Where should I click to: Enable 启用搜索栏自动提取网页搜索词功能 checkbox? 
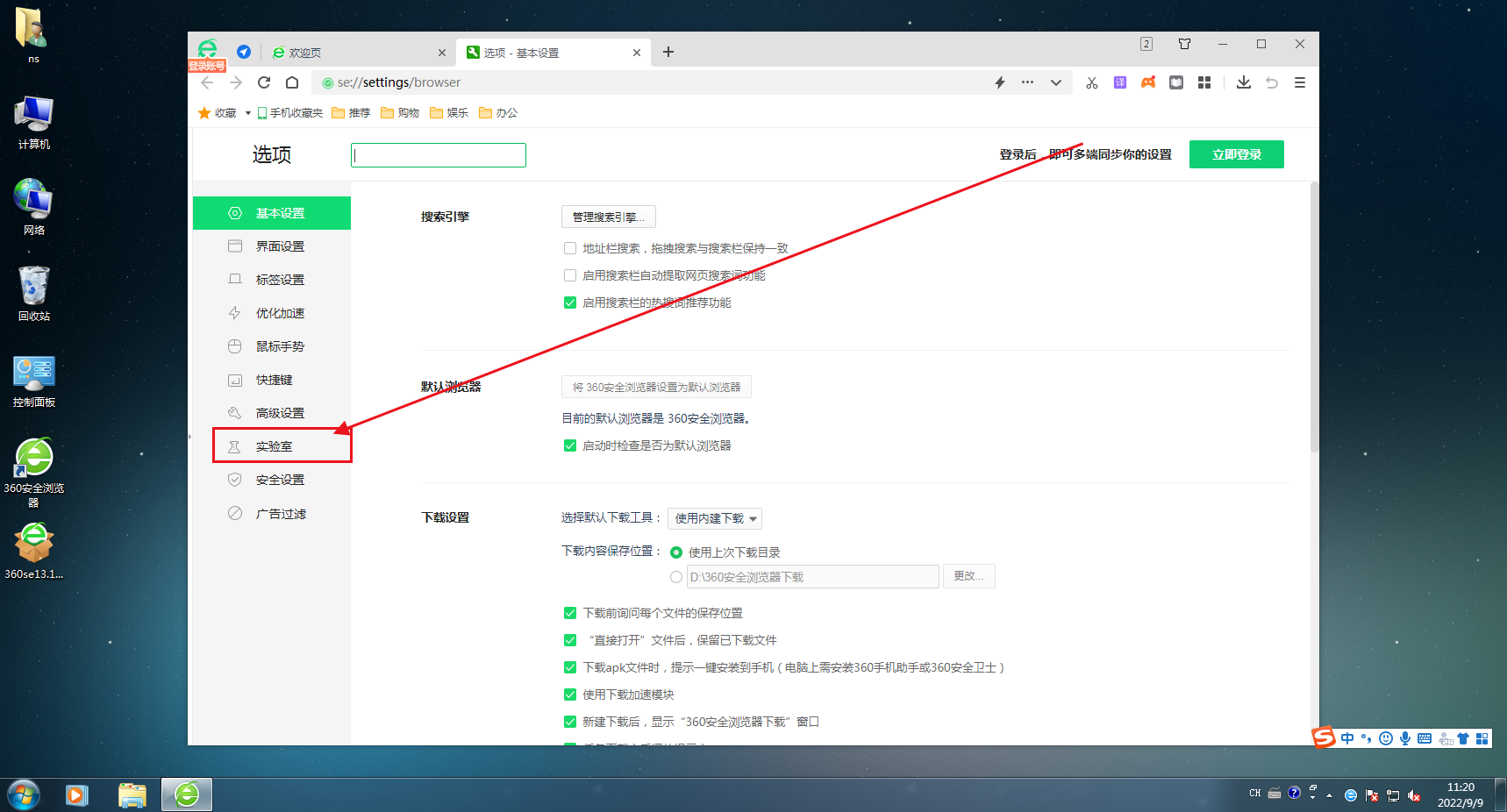(570, 275)
